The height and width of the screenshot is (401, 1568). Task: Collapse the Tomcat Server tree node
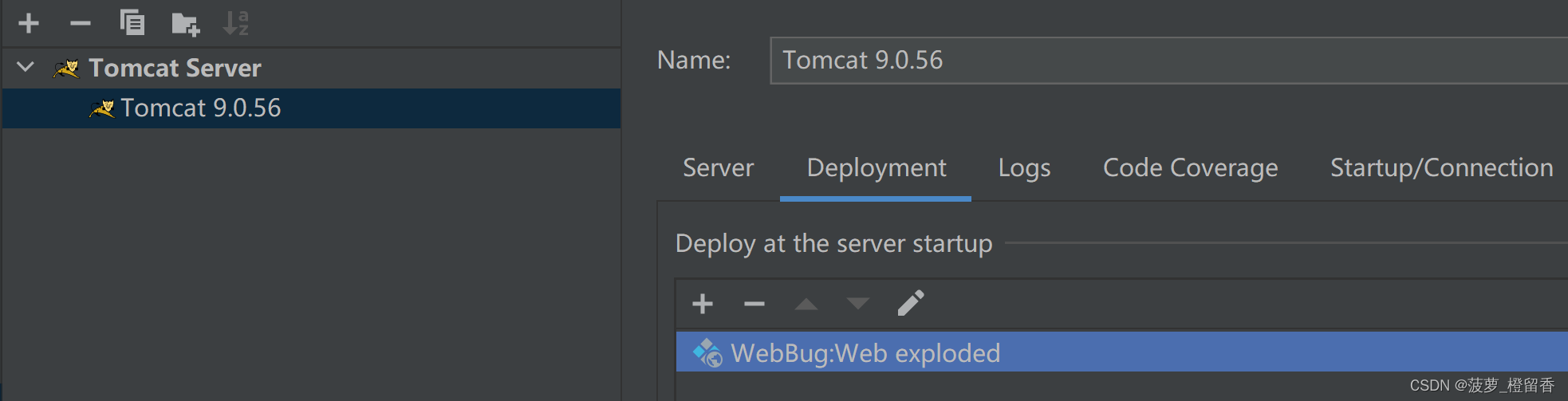[26, 67]
